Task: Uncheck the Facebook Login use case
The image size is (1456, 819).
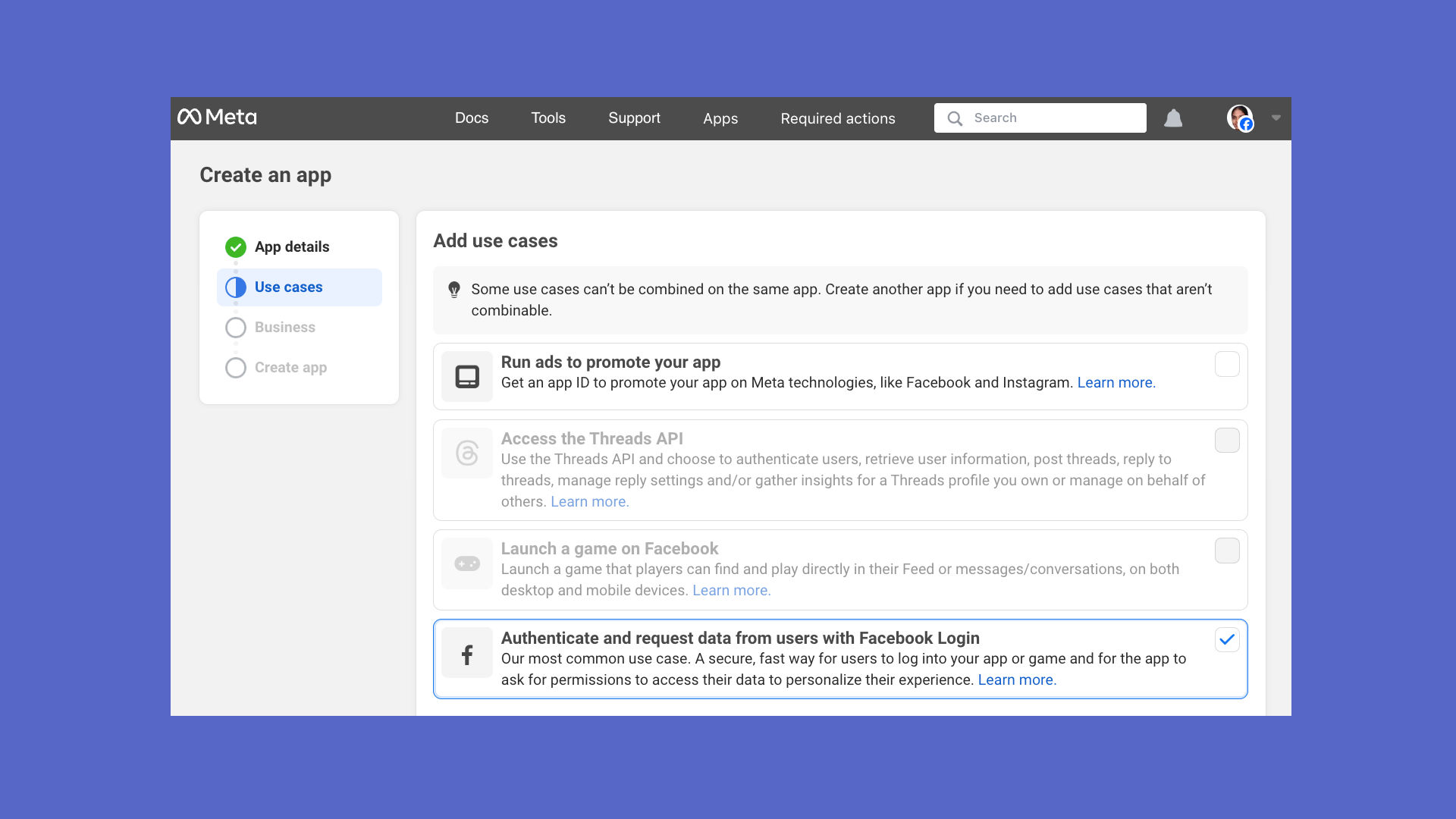Action: tap(1226, 639)
